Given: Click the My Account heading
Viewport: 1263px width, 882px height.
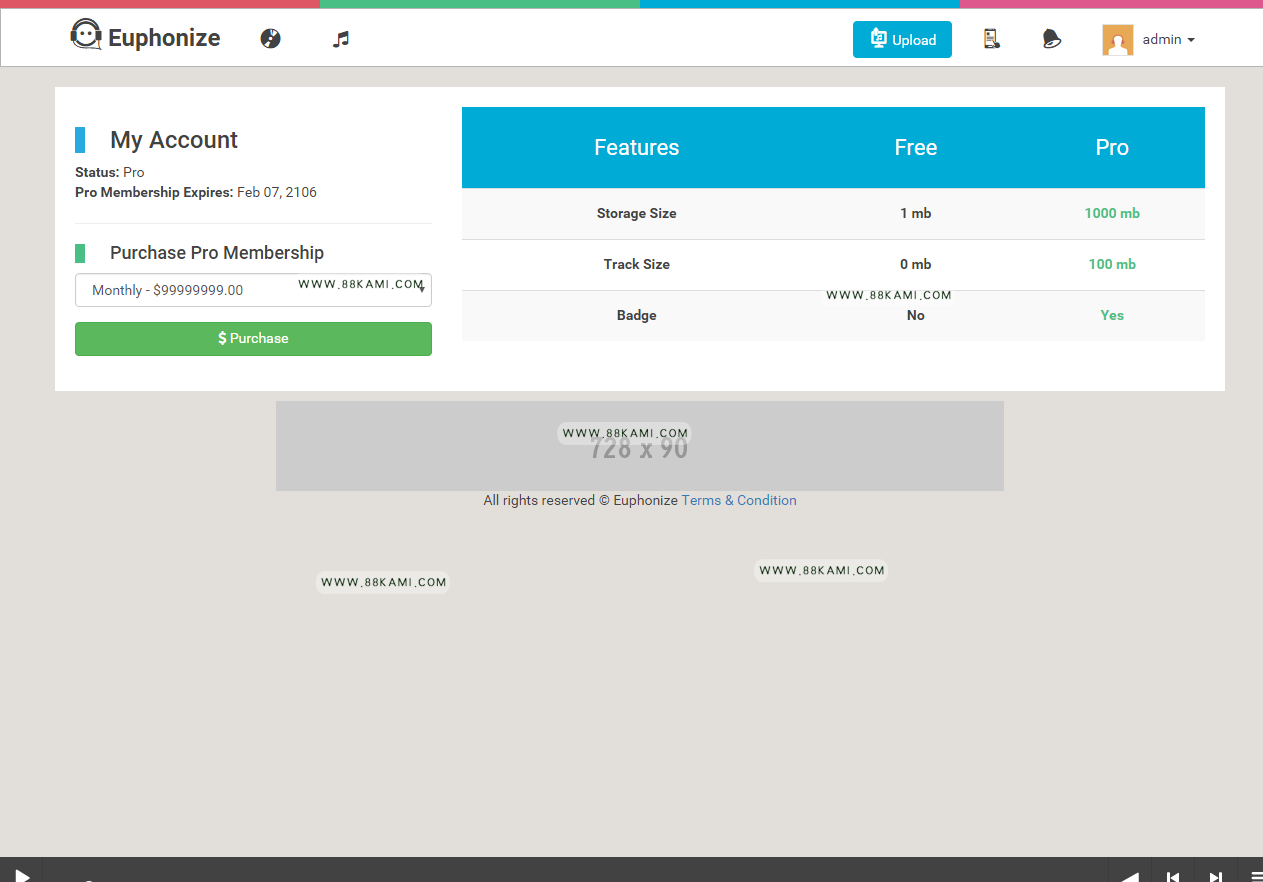Looking at the screenshot, I should click(x=174, y=140).
